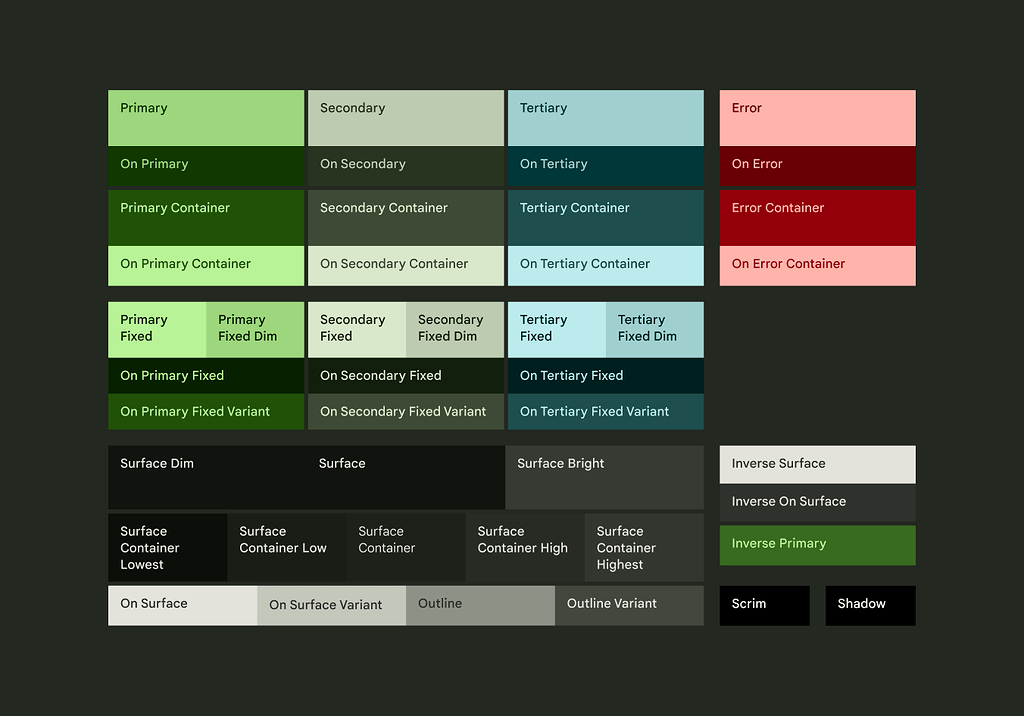Select the Surface Container High swatch
Viewport: 1024px width, 716px height.
pos(523,547)
